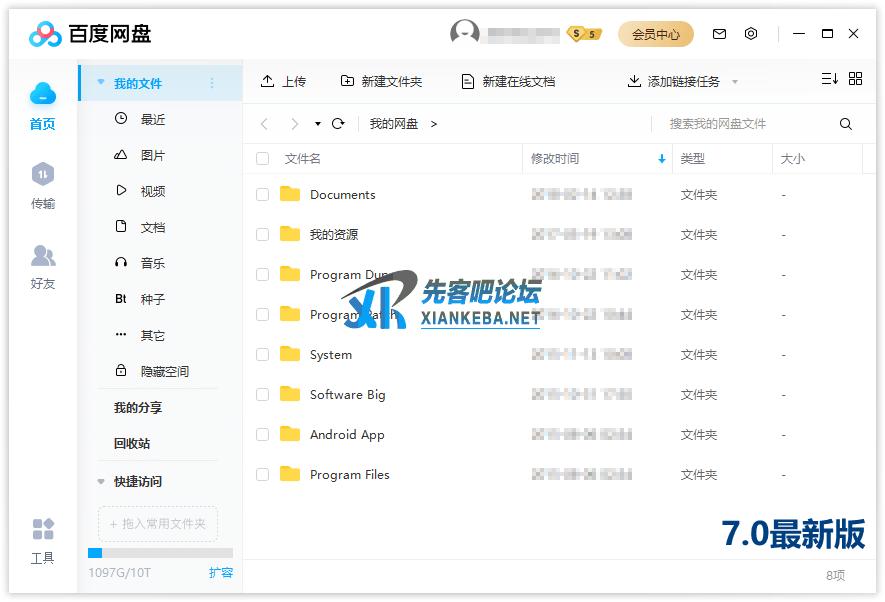Collapse the 我的文件 tree section
This screenshot has height=602, width=885.
point(101,83)
